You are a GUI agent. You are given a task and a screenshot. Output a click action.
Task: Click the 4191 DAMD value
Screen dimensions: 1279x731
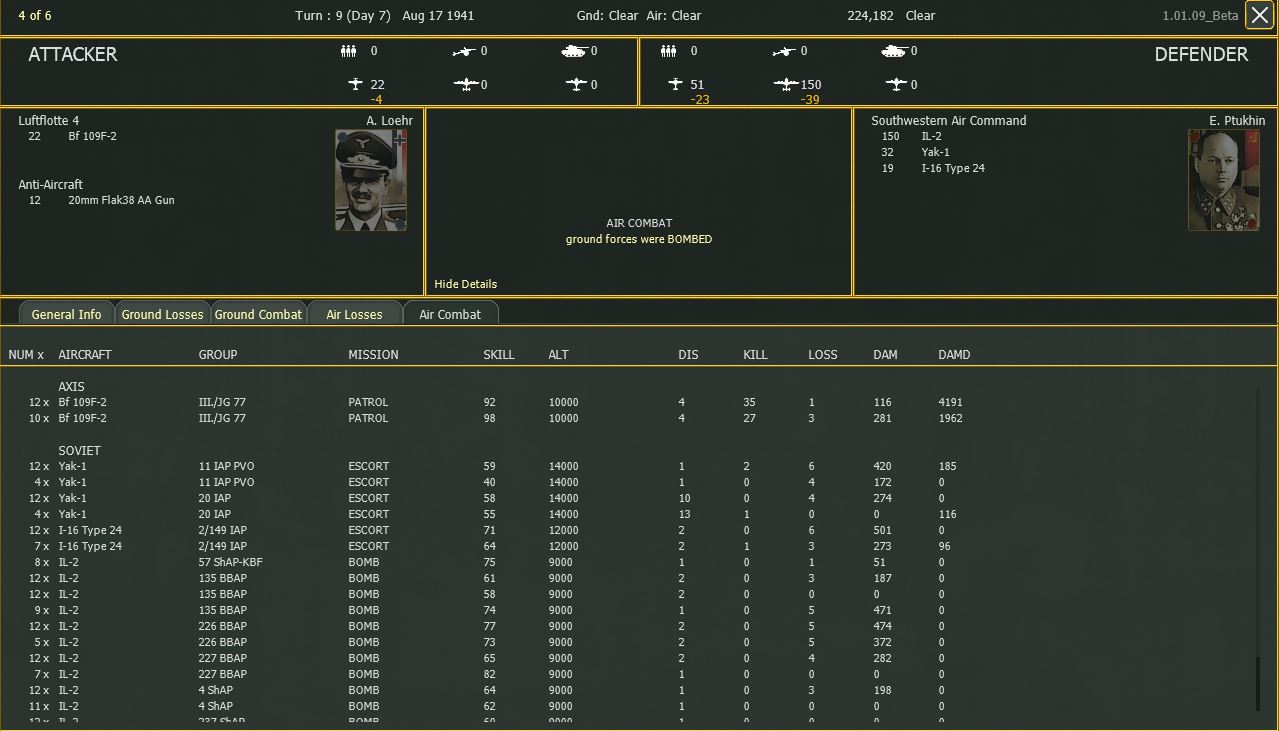(x=950, y=402)
